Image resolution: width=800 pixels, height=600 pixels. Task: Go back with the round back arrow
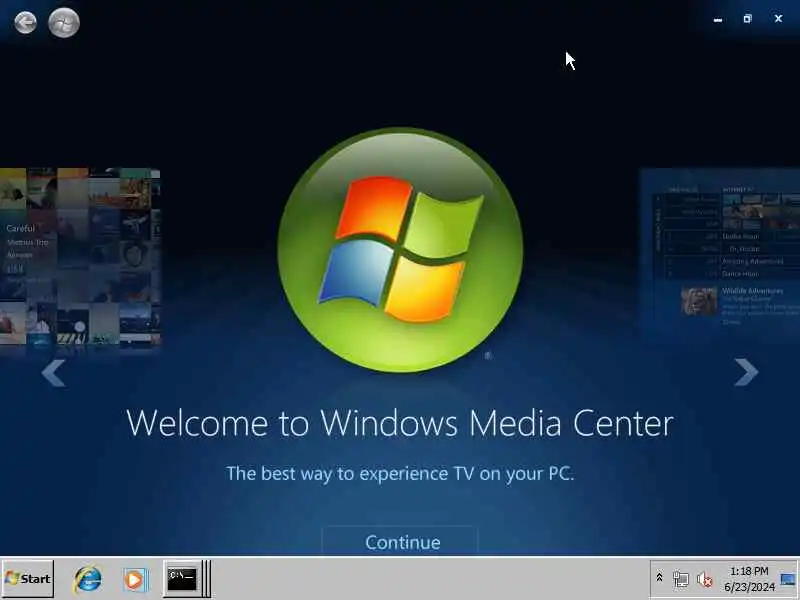click(x=25, y=22)
